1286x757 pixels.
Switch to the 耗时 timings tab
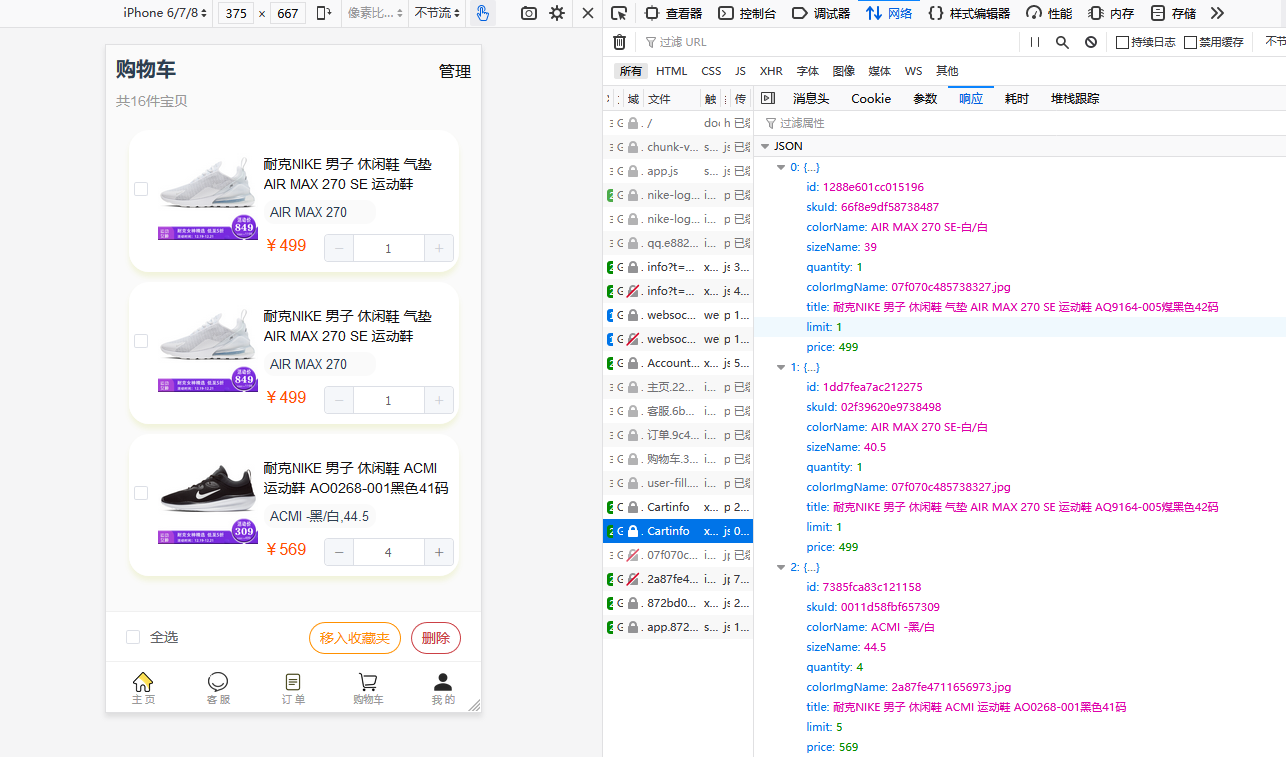pos(1016,98)
